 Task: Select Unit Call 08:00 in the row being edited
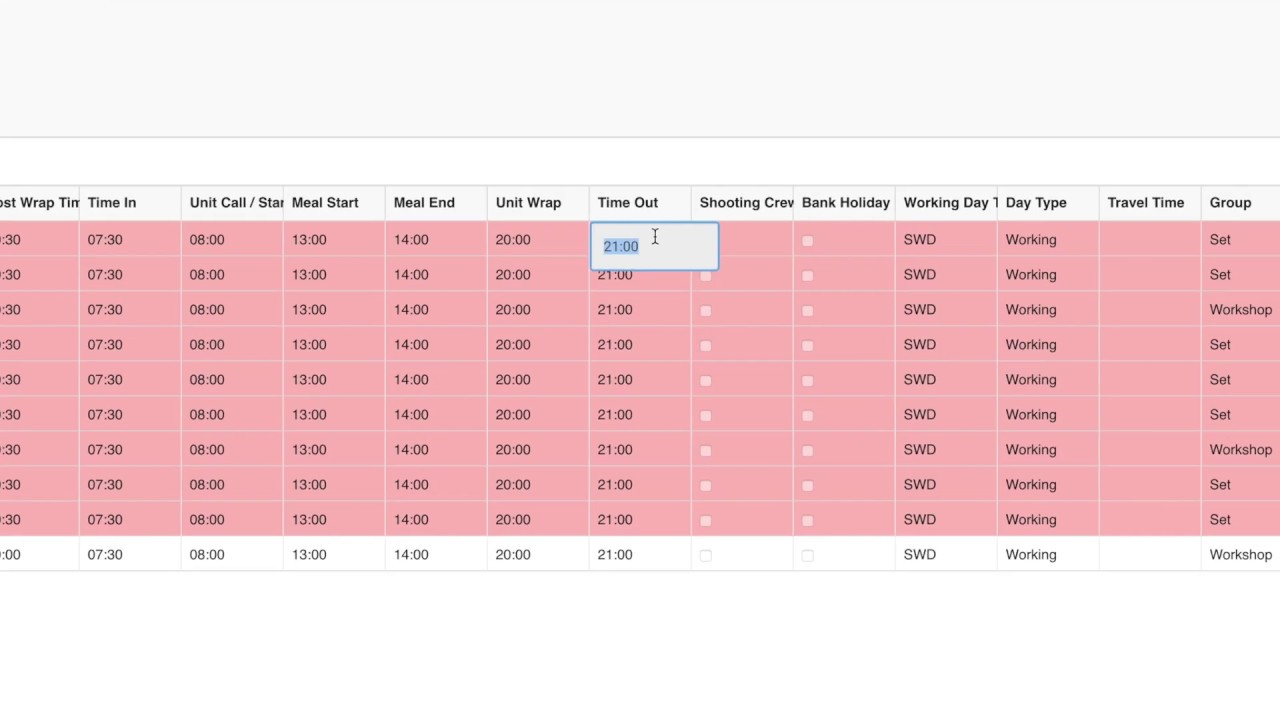point(232,239)
